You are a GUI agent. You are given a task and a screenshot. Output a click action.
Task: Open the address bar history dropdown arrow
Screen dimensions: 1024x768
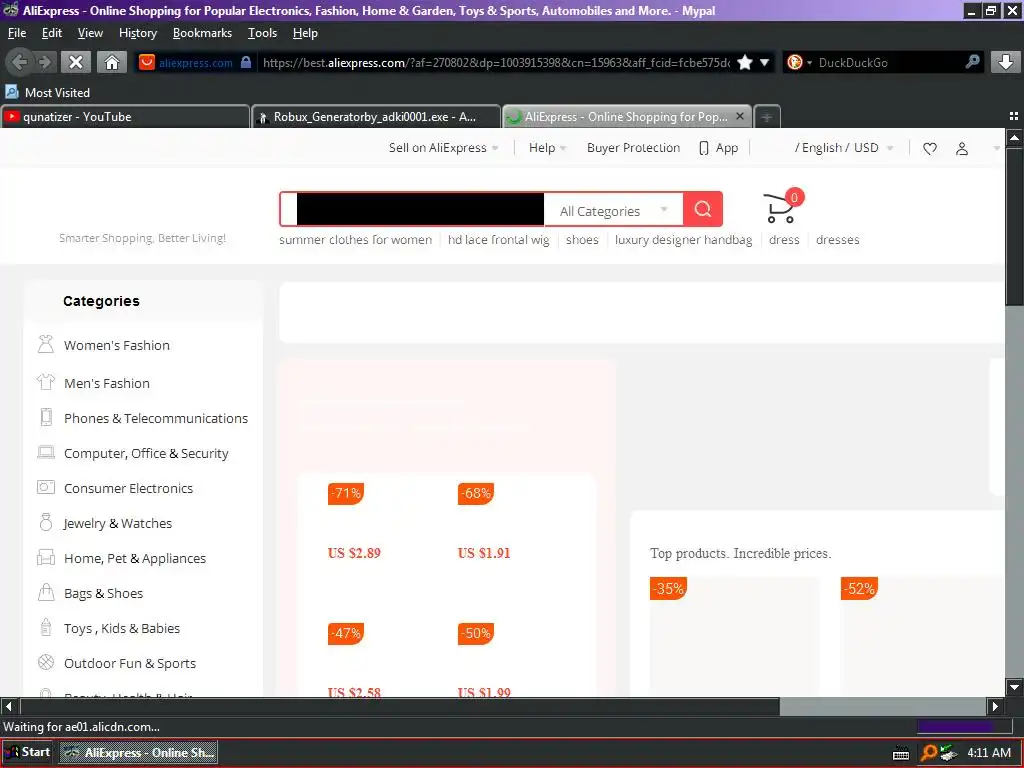point(764,62)
